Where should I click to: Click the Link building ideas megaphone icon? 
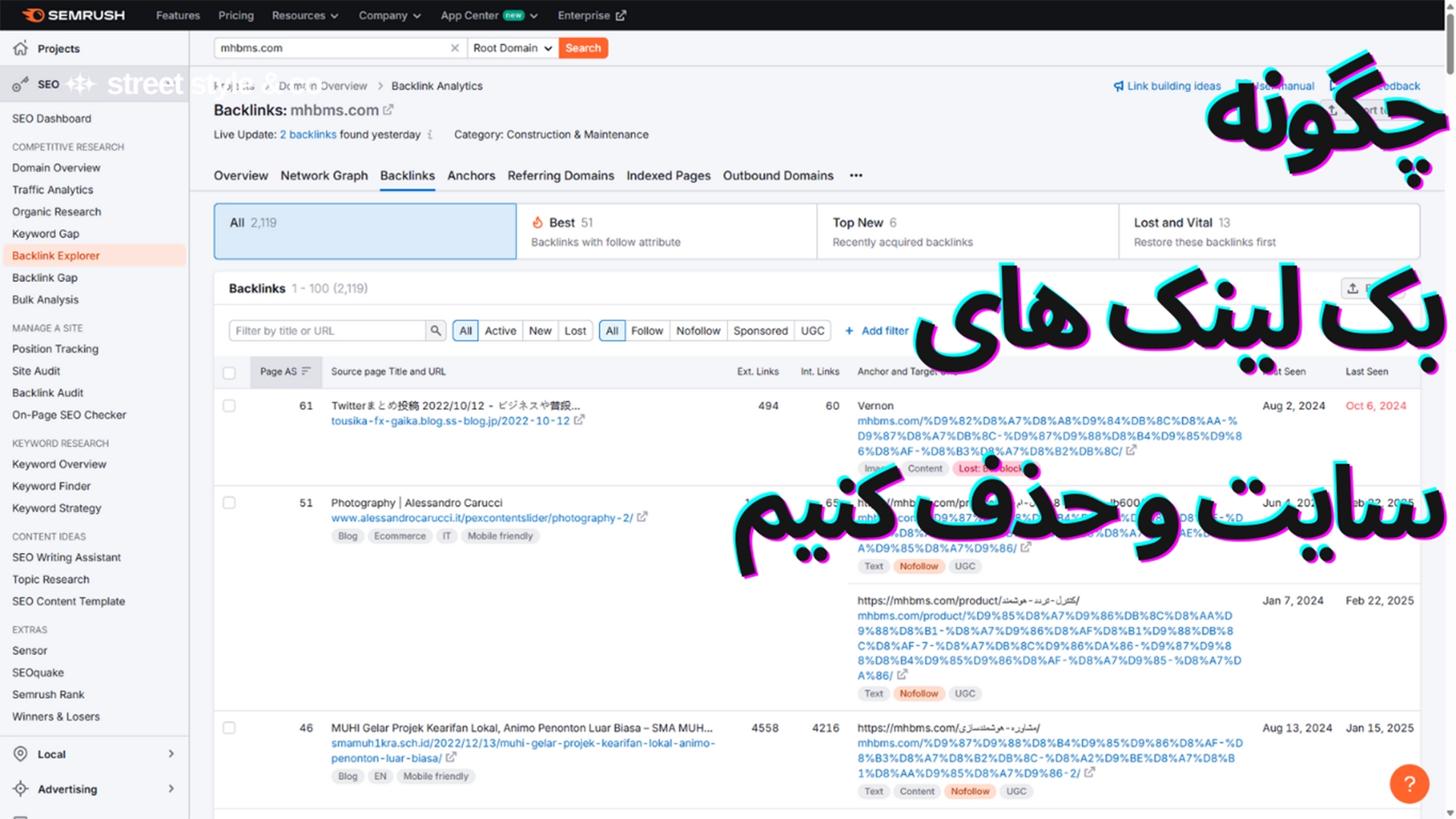pos(1119,86)
